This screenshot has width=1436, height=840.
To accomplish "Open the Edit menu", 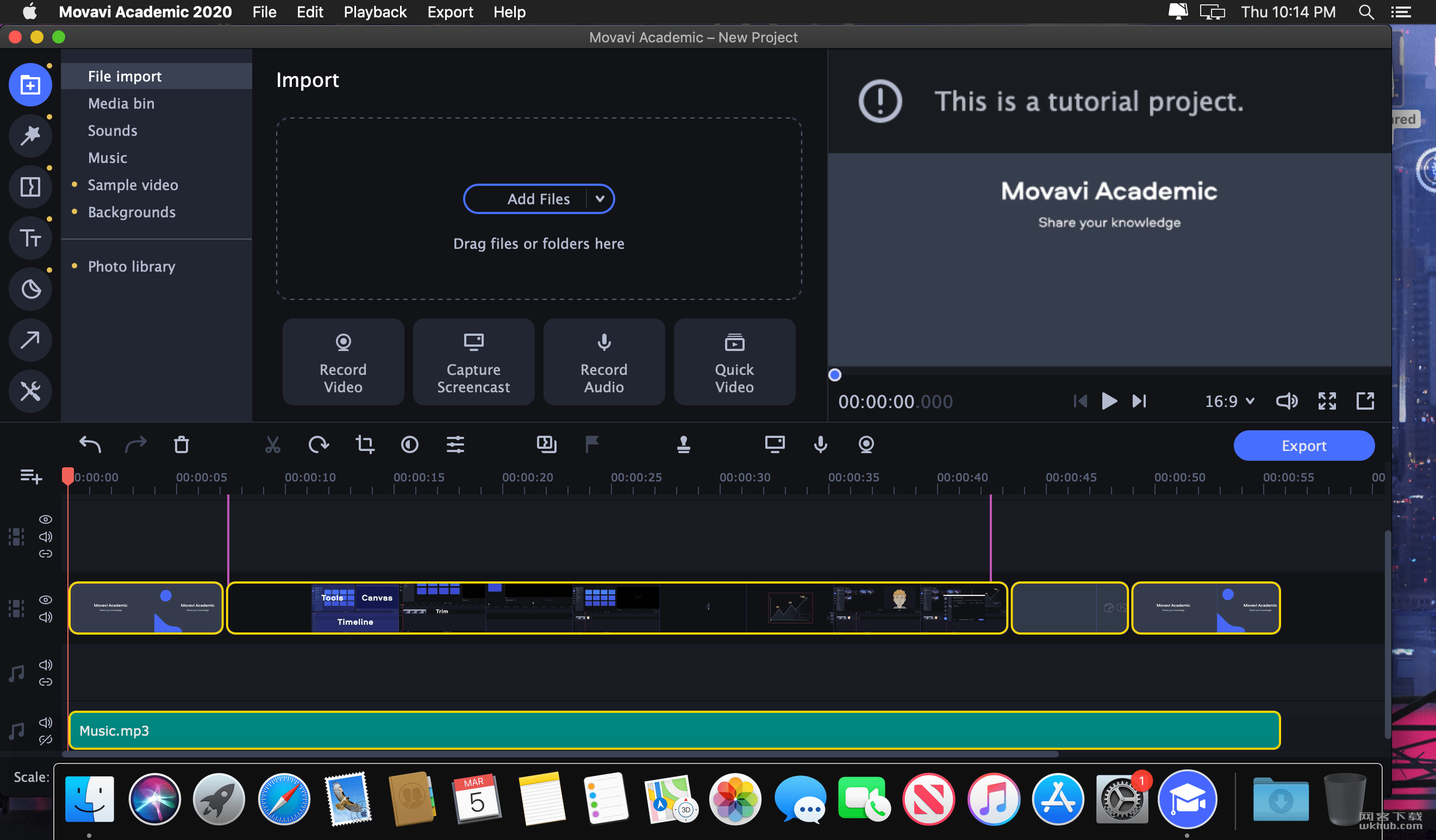I will 309,12.
